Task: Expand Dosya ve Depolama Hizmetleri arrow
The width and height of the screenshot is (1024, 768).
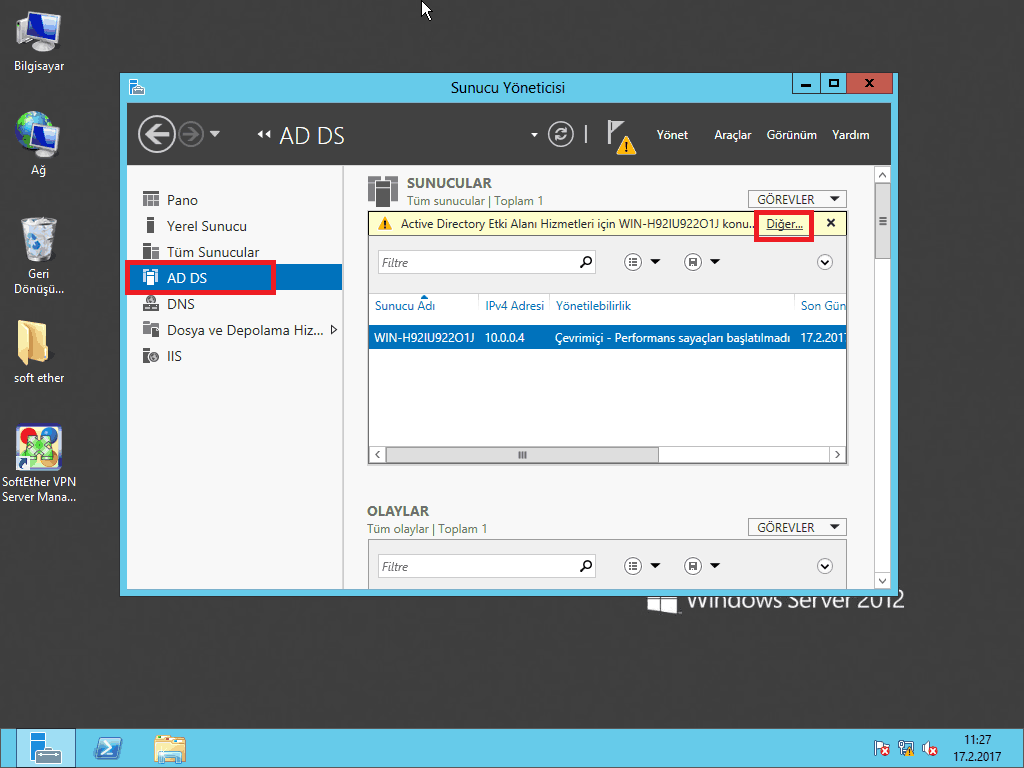Action: click(333, 330)
